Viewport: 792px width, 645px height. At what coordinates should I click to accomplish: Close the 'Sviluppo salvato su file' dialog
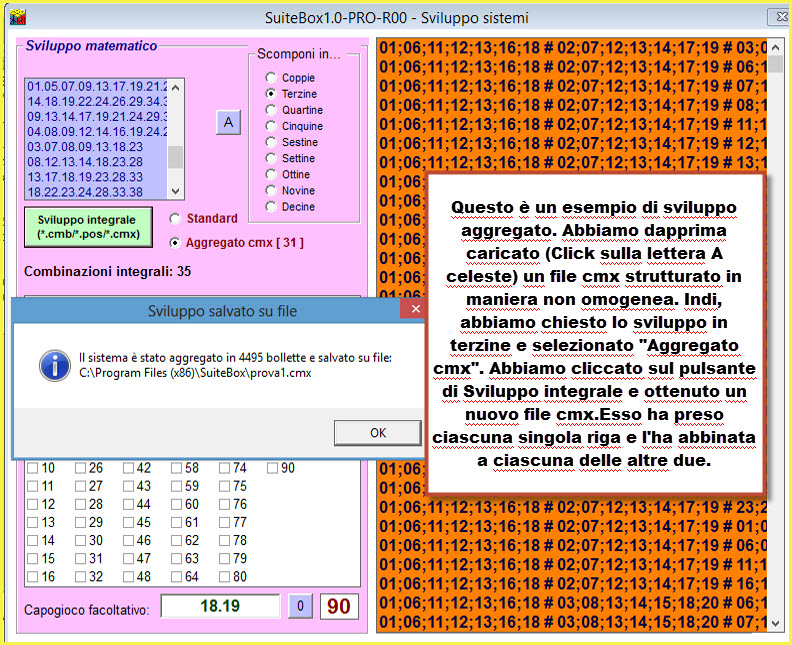(x=415, y=311)
